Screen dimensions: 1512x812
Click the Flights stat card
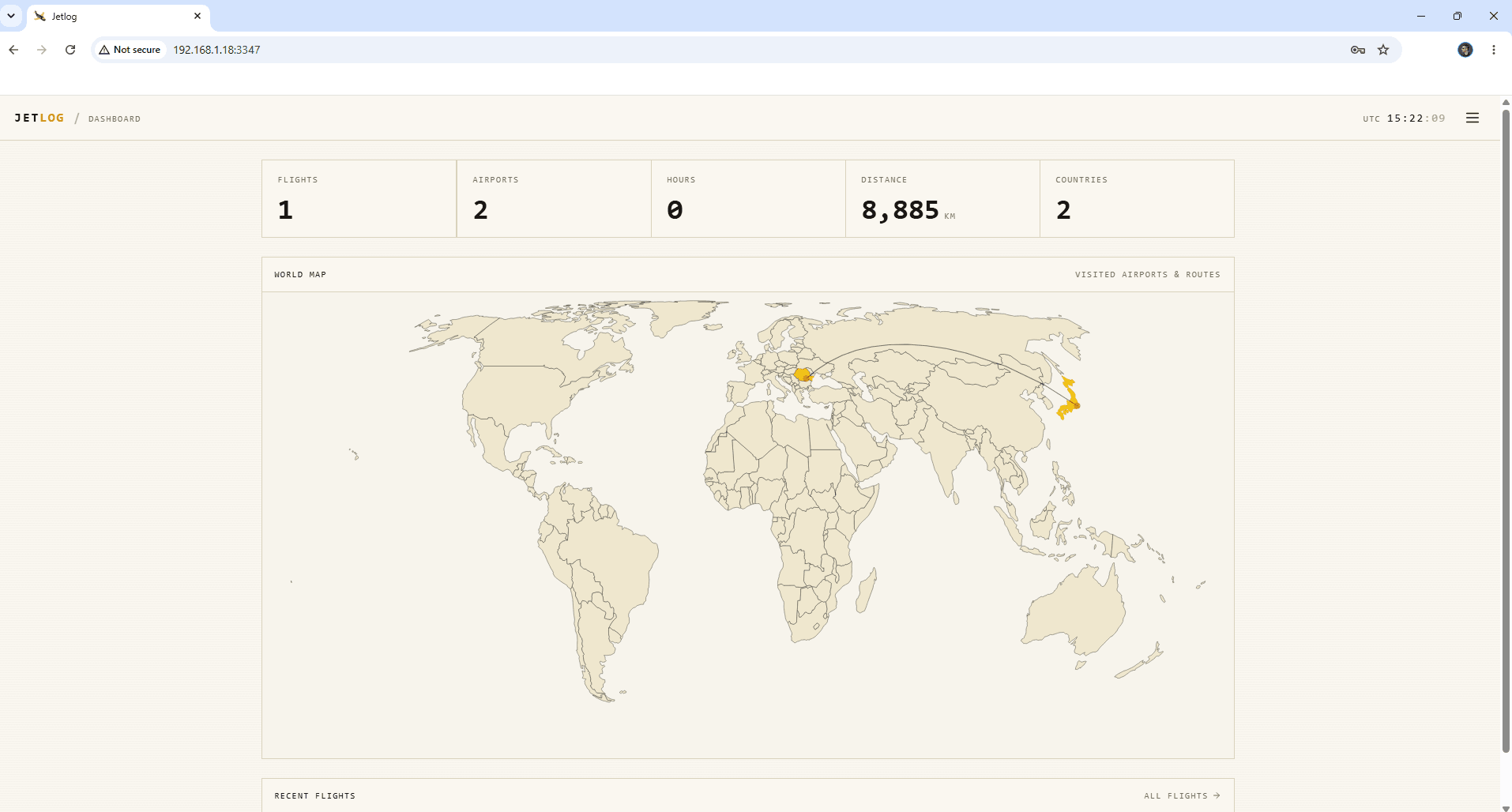359,199
